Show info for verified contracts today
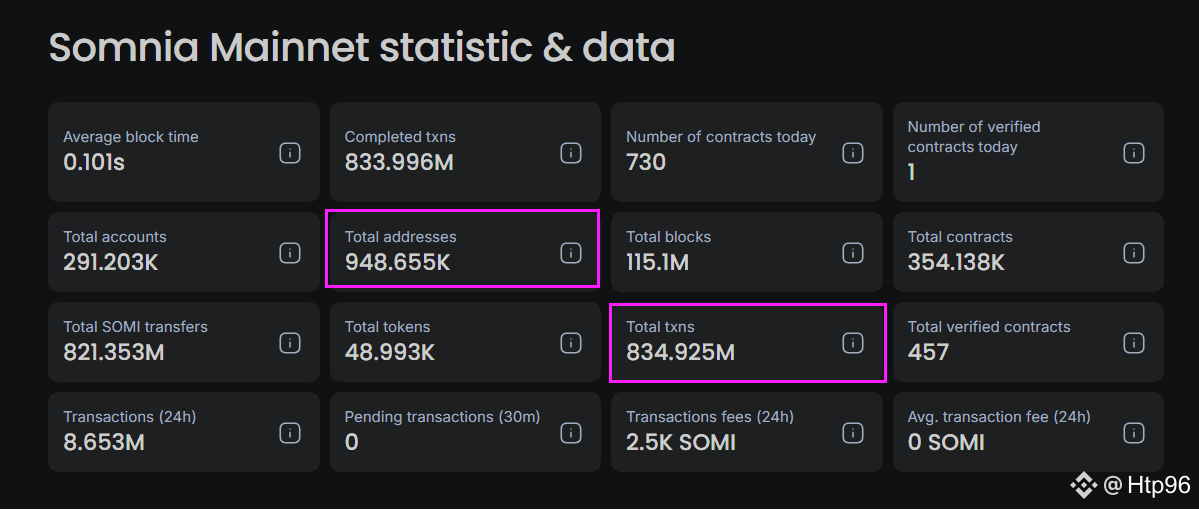The width and height of the screenshot is (1199, 511). 1134,153
